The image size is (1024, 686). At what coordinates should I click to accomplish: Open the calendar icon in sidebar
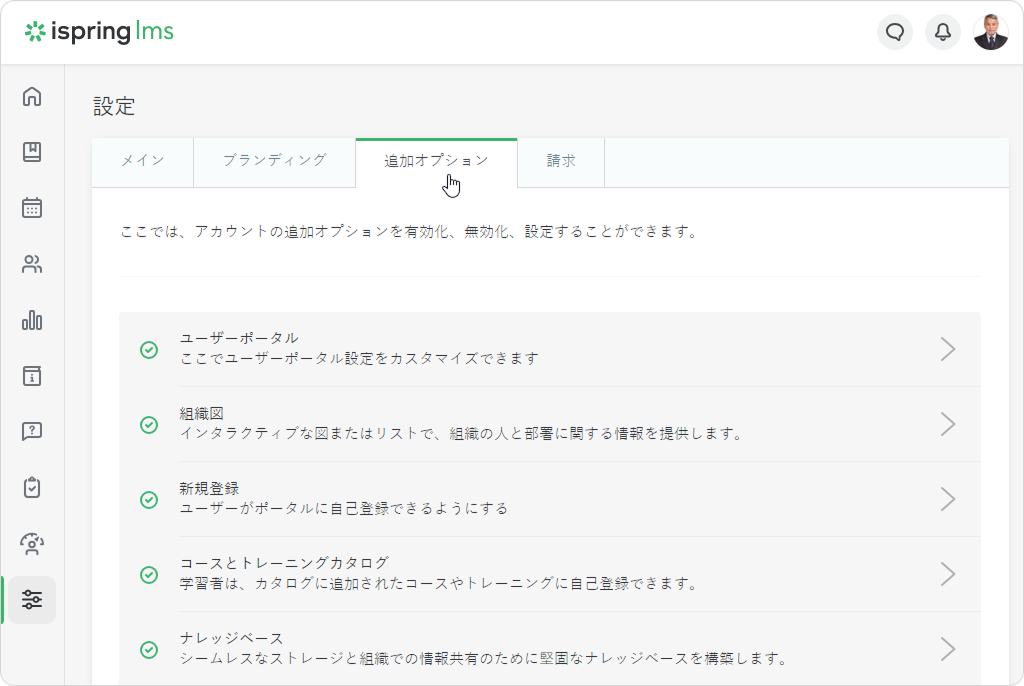tap(32, 208)
